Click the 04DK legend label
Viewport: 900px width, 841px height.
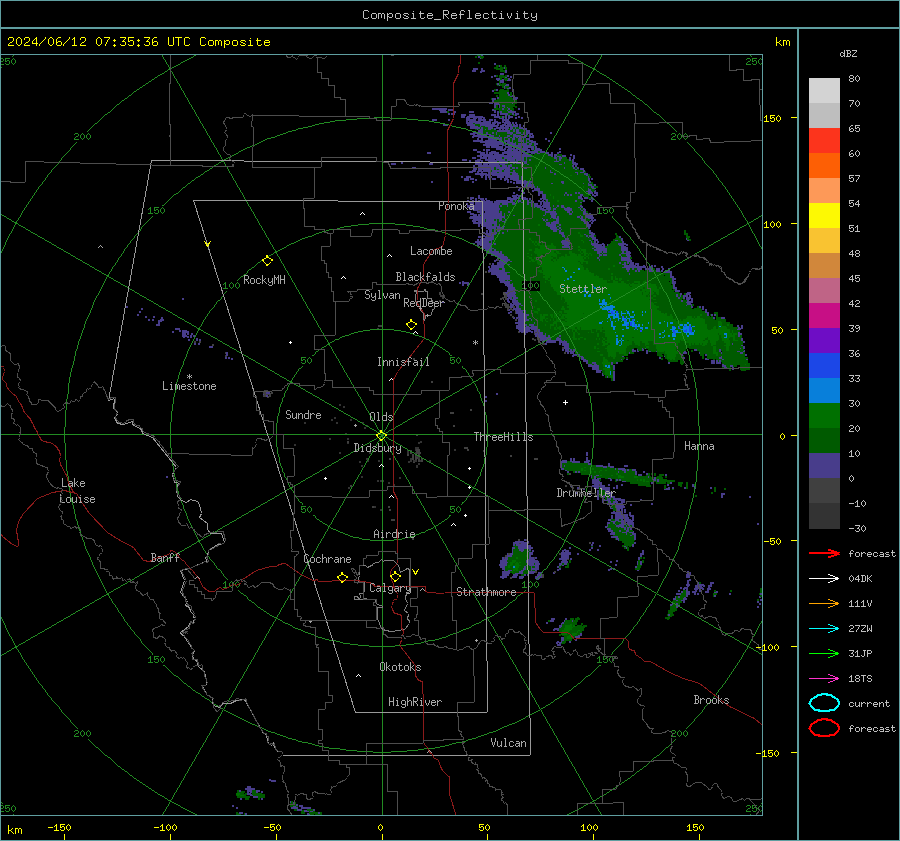(x=860, y=579)
